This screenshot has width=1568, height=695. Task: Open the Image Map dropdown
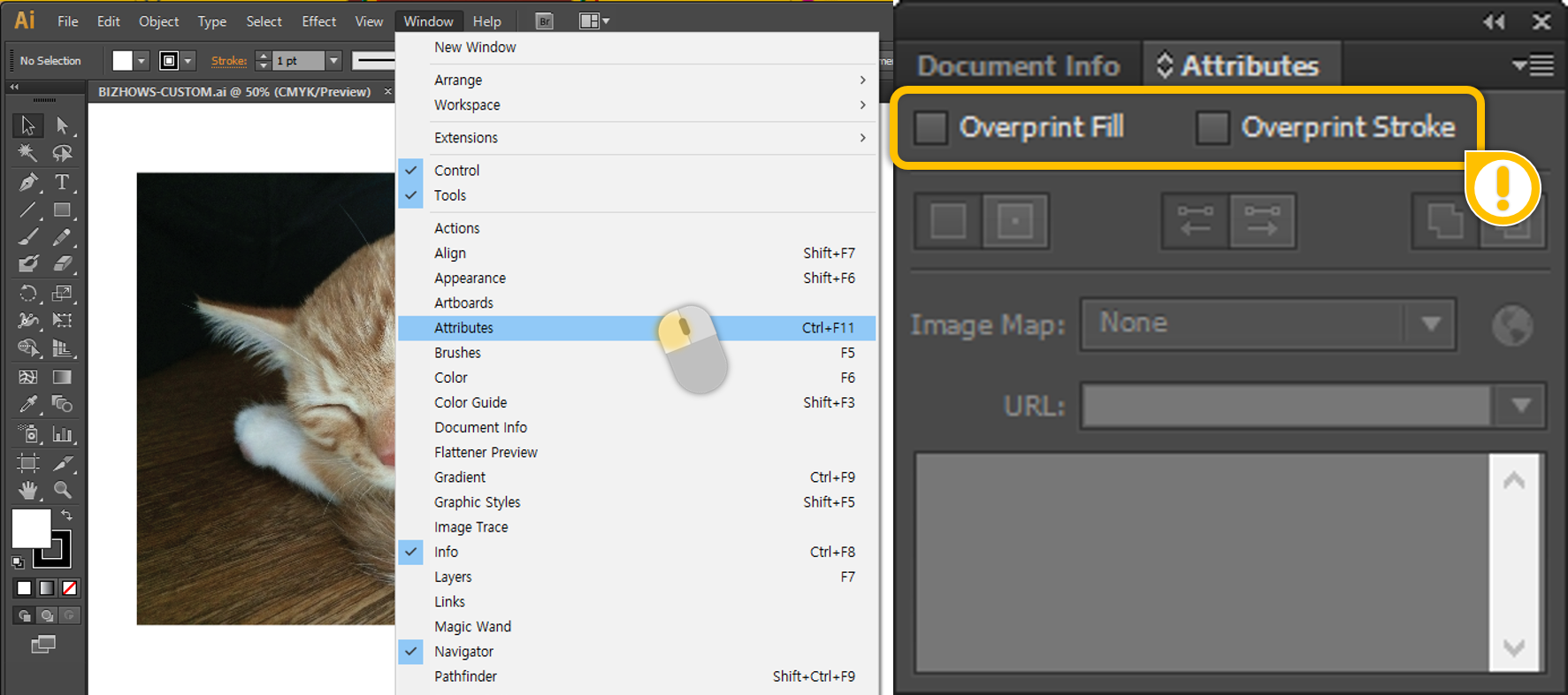click(1430, 325)
